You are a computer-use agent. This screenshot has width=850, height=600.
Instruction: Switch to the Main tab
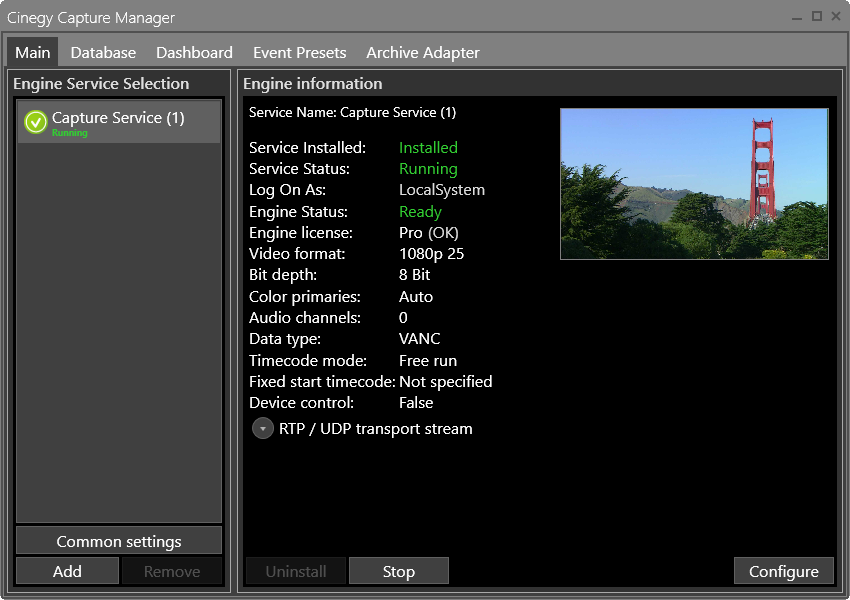click(33, 53)
